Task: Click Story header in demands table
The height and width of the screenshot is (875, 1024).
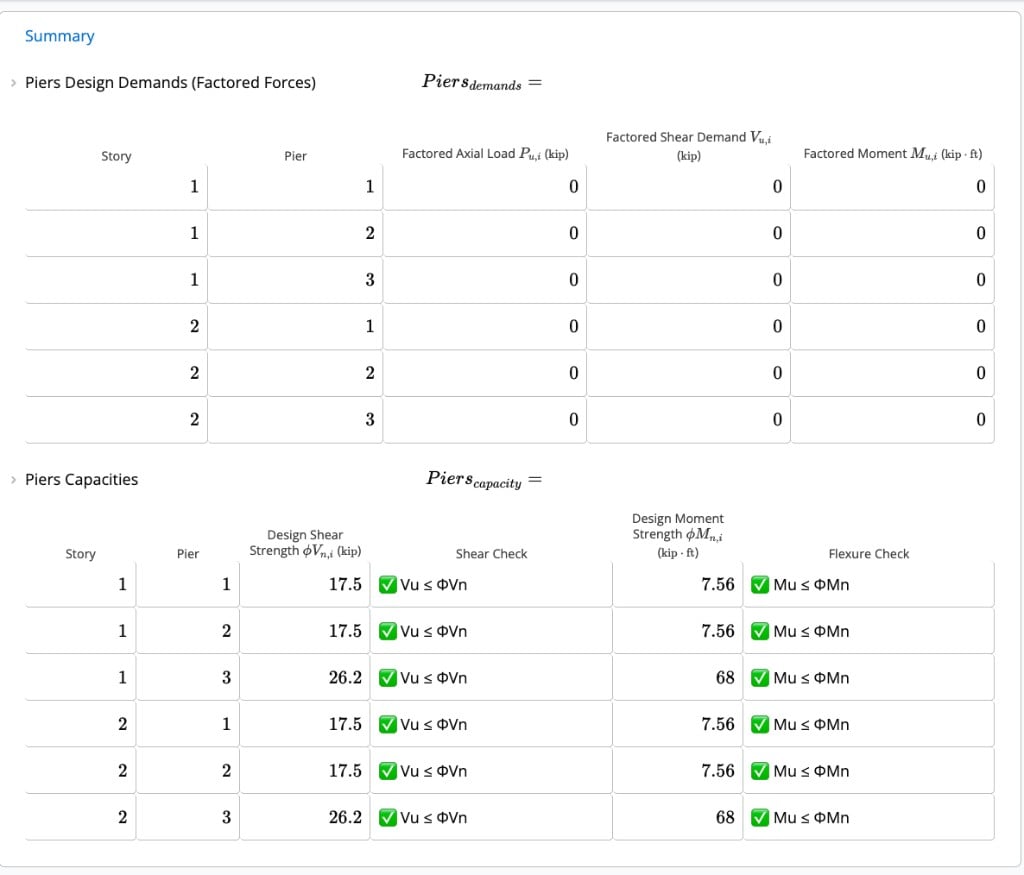Action: pos(116,156)
